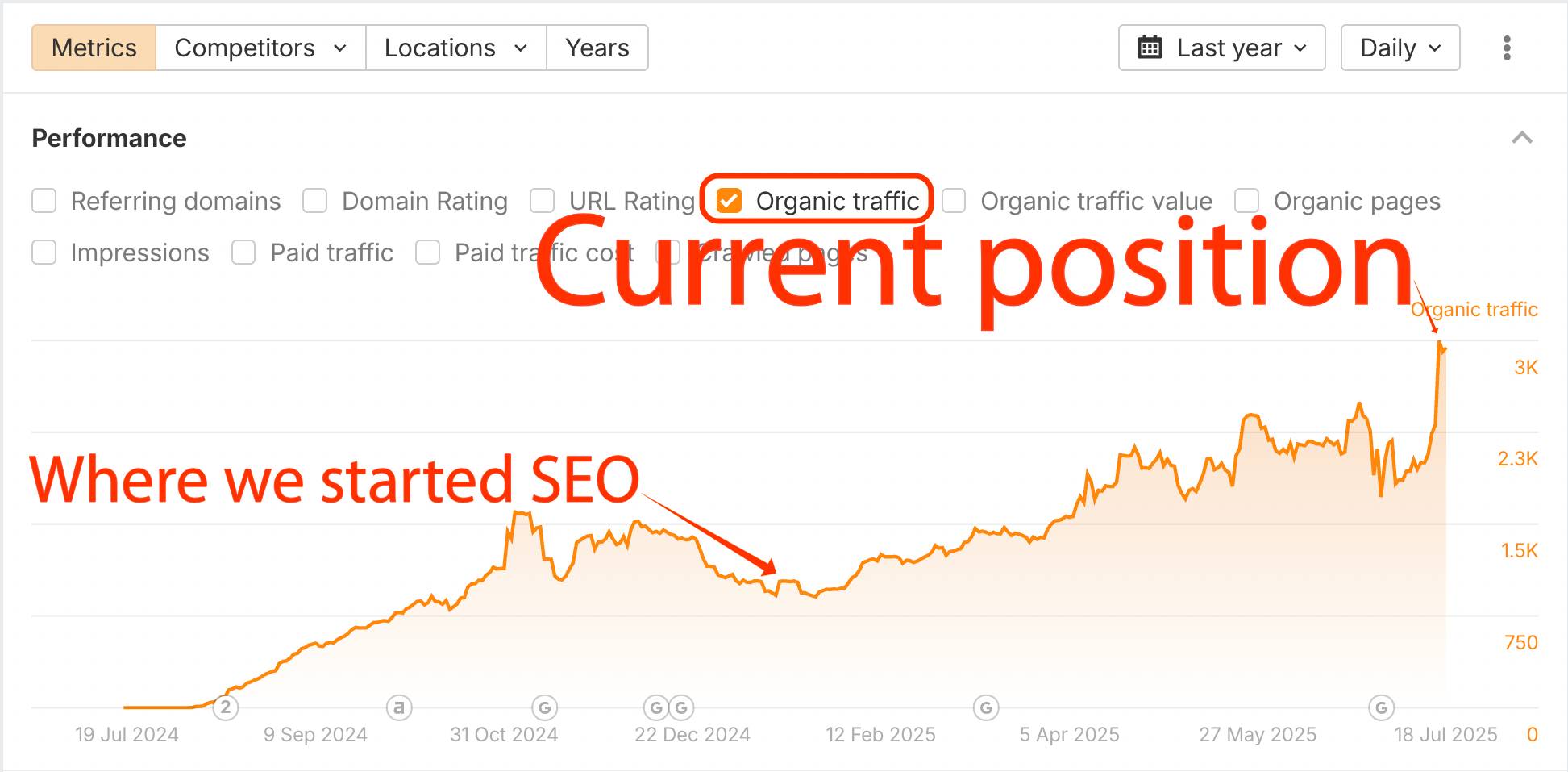Open the Last year date dropdown
This screenshot has width=1568, height=772.
tap(1221, 48)
